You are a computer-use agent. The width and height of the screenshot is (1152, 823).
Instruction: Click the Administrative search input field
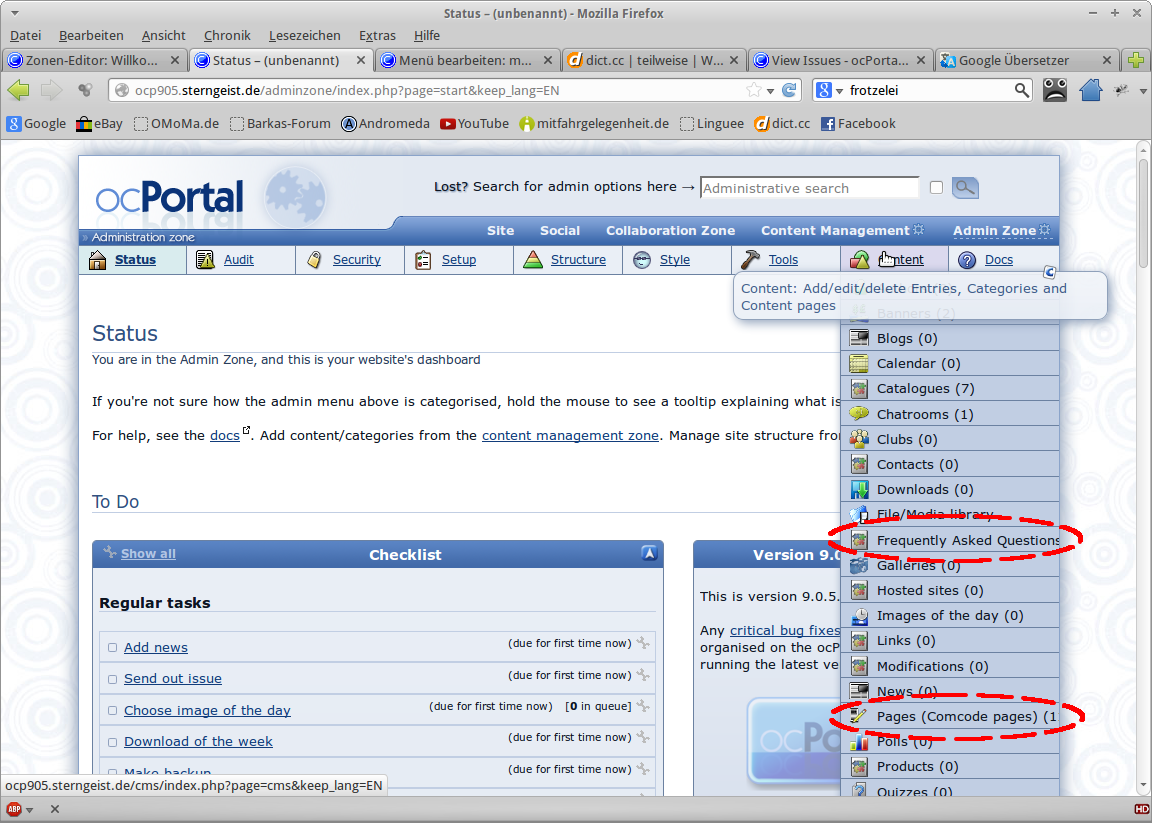[x=808, y=188]
